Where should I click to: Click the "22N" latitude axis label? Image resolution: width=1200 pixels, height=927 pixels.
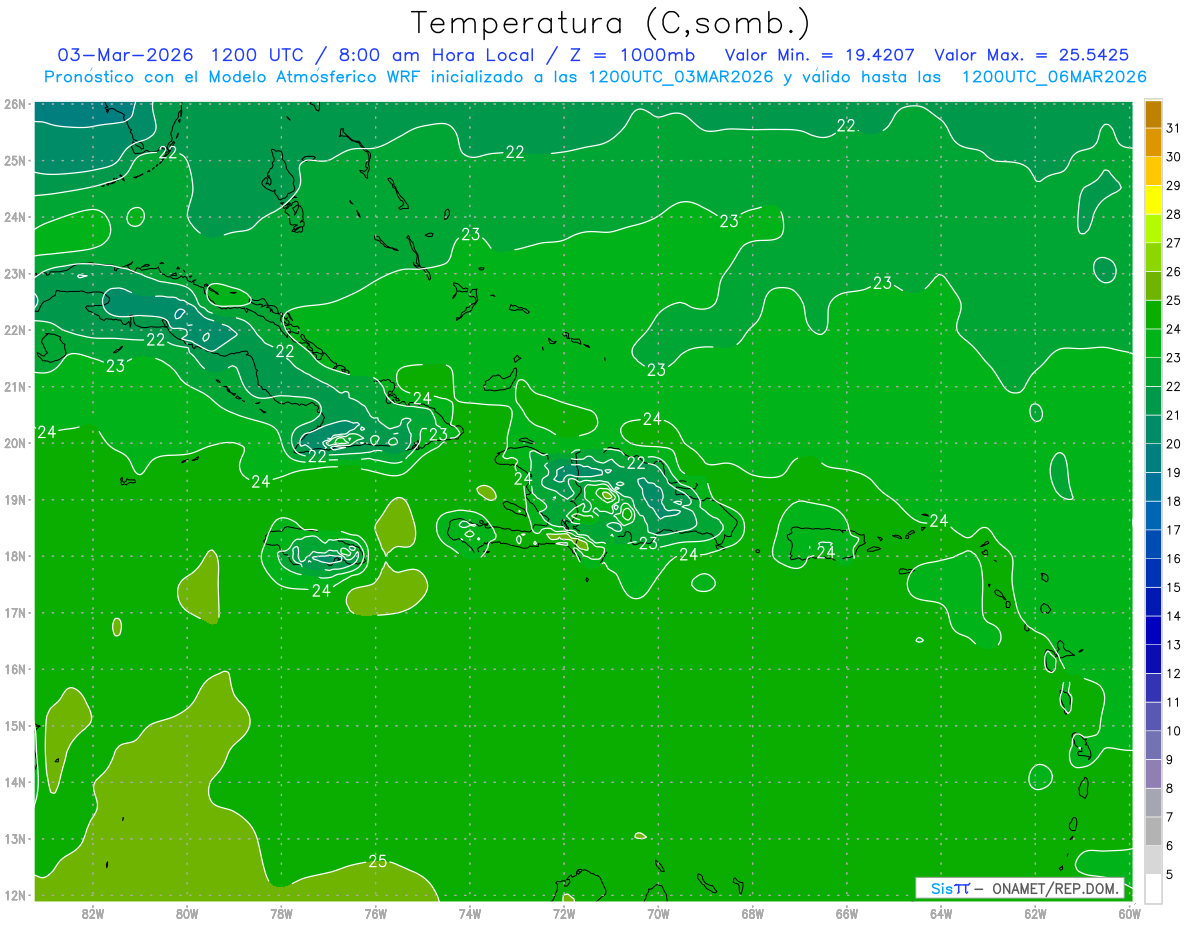15,330
